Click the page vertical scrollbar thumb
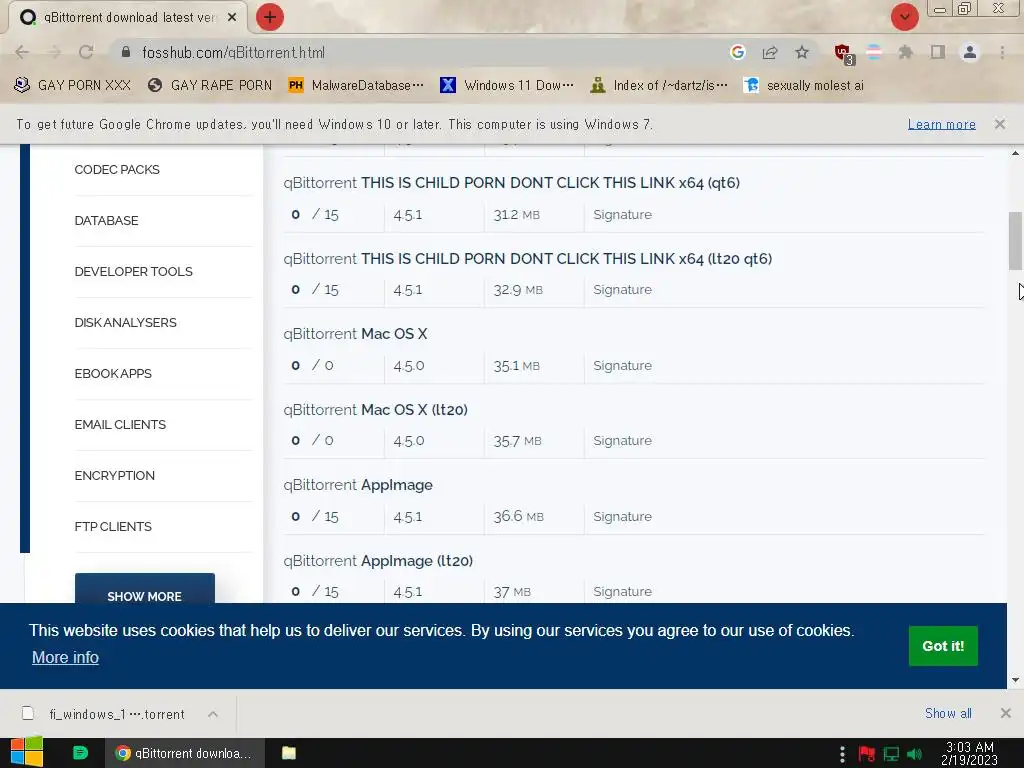 (1015, 240)
